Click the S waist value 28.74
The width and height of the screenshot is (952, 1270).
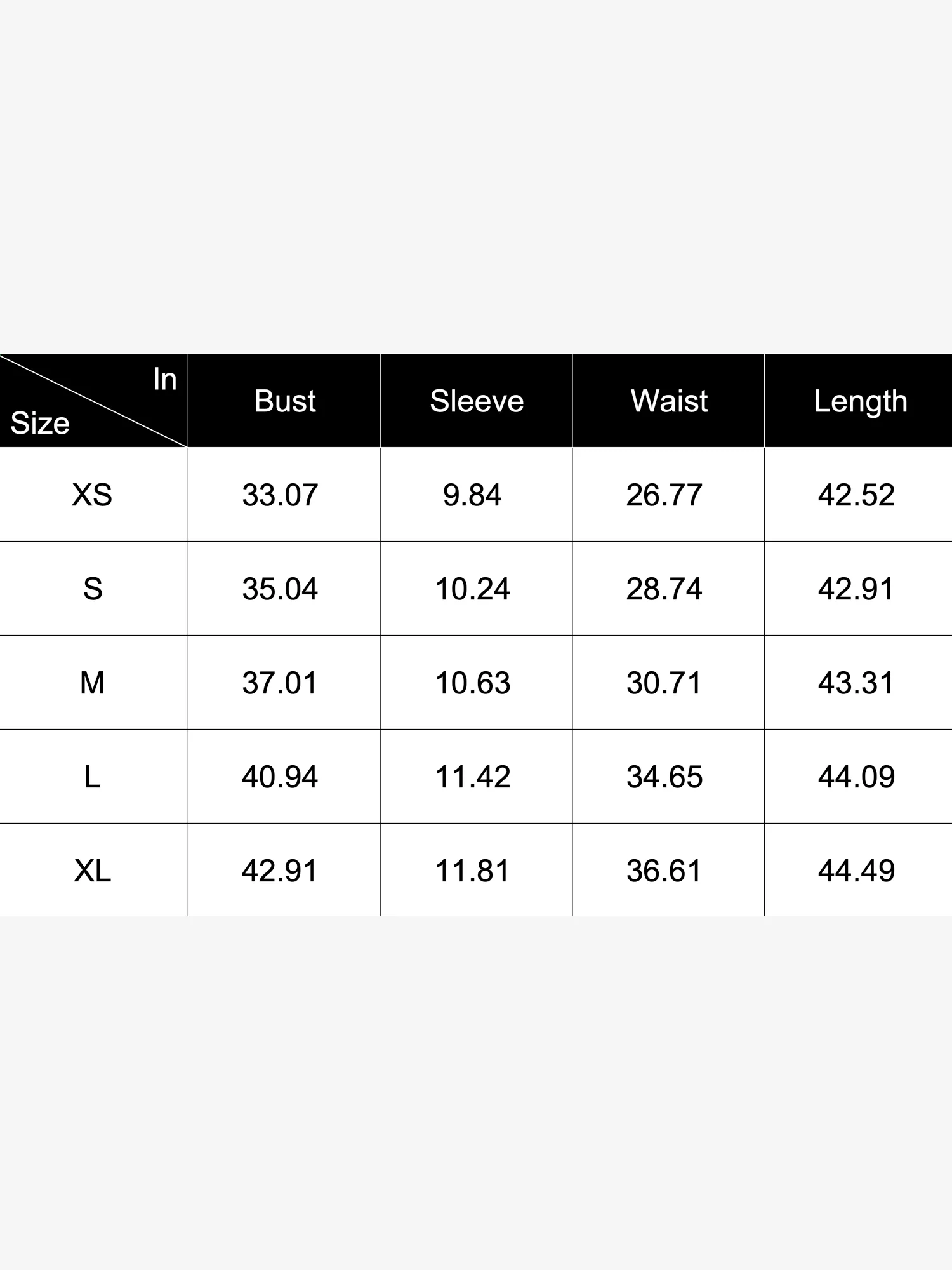664,589
